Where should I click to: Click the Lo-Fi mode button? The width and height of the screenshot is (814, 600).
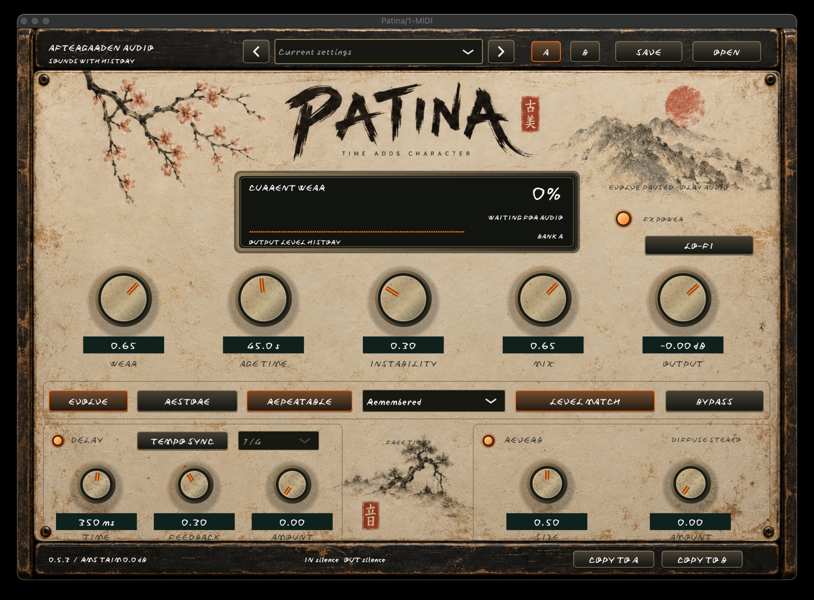coord(699,246)
